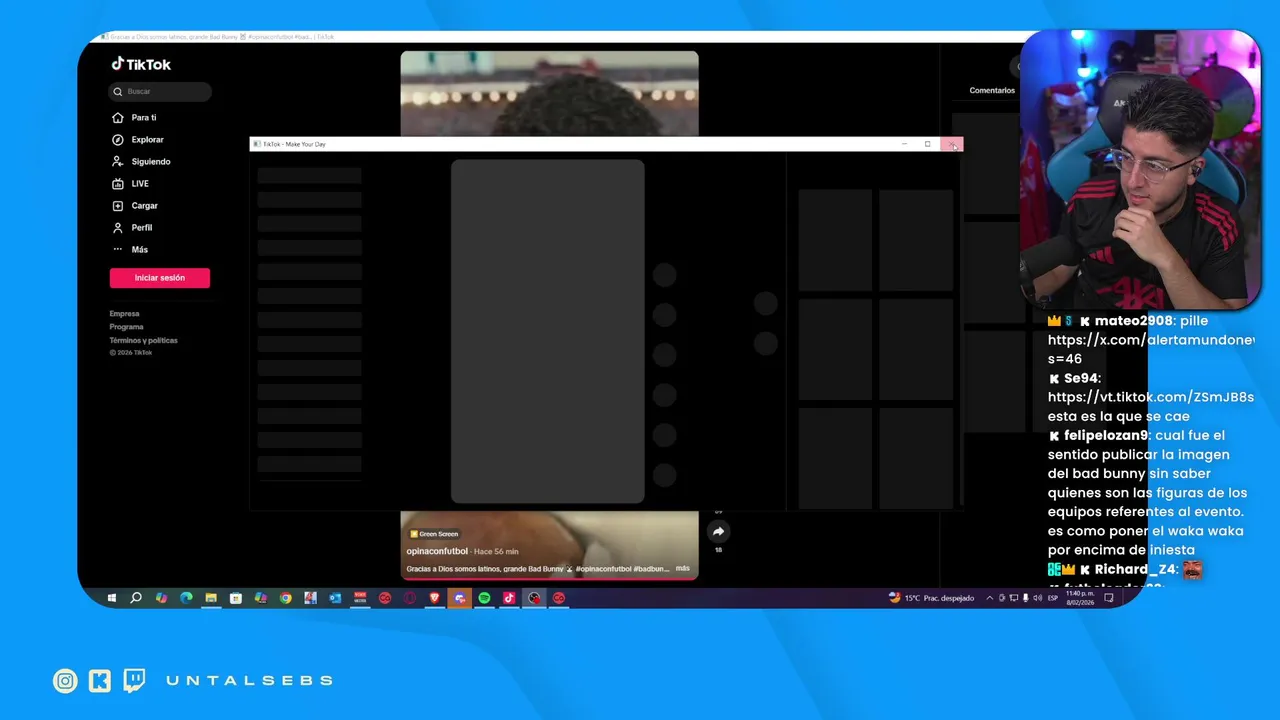
Task: Click the background TikTok video frame
Action: coord(550,94)
